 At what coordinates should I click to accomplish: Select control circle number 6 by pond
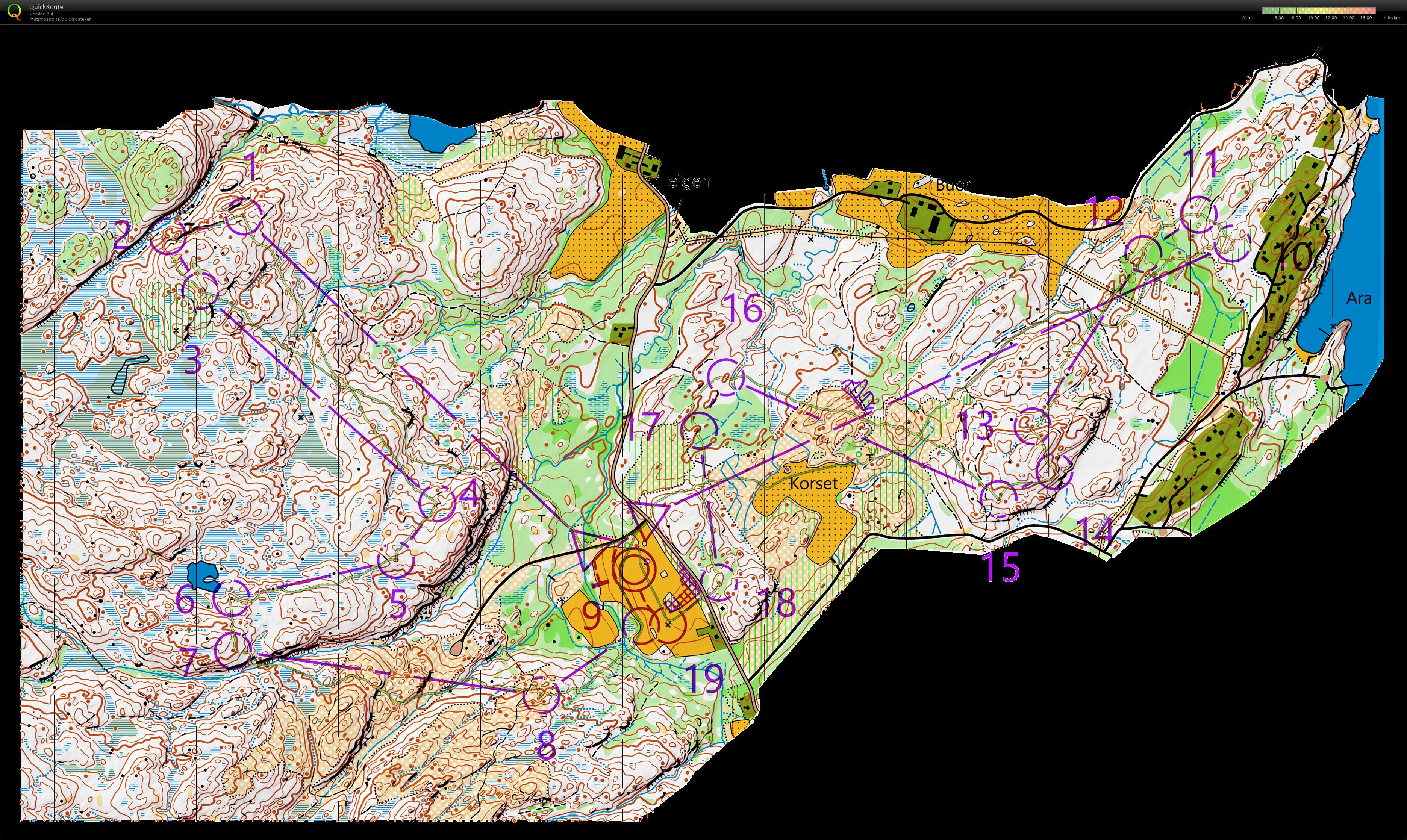[x=232, y=598]
